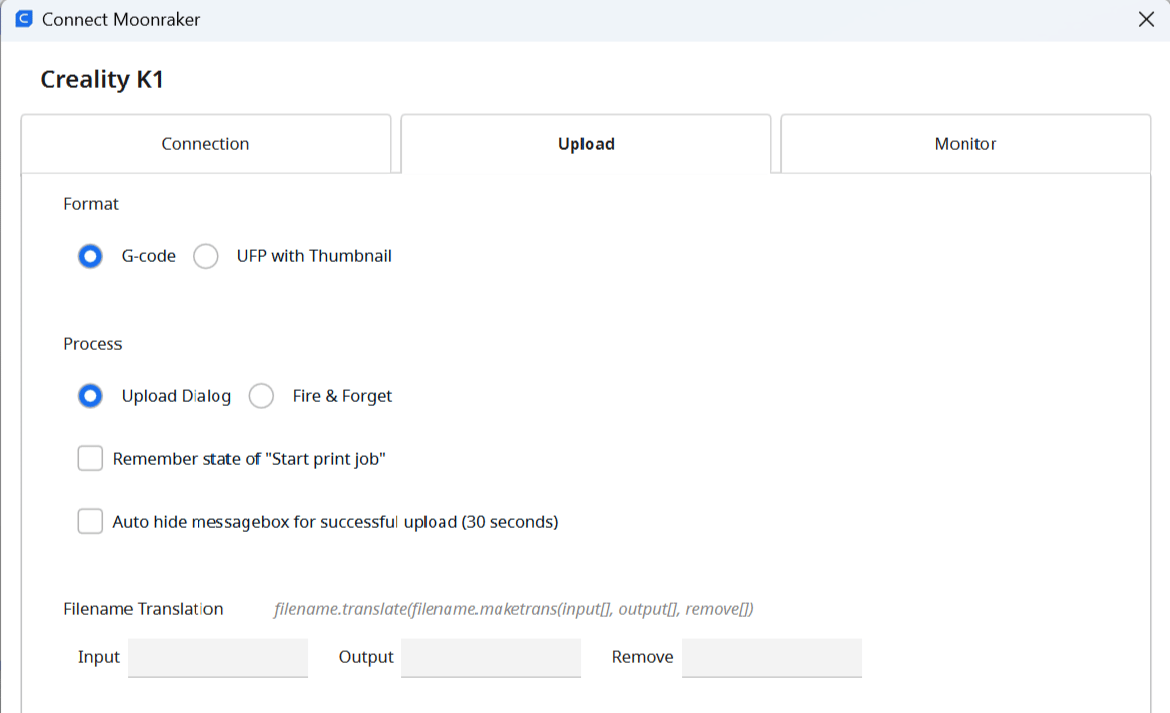Click the Filename Translation label
Image resolution: width=1170 pixels, height=713 pixels.
[143, 609]
